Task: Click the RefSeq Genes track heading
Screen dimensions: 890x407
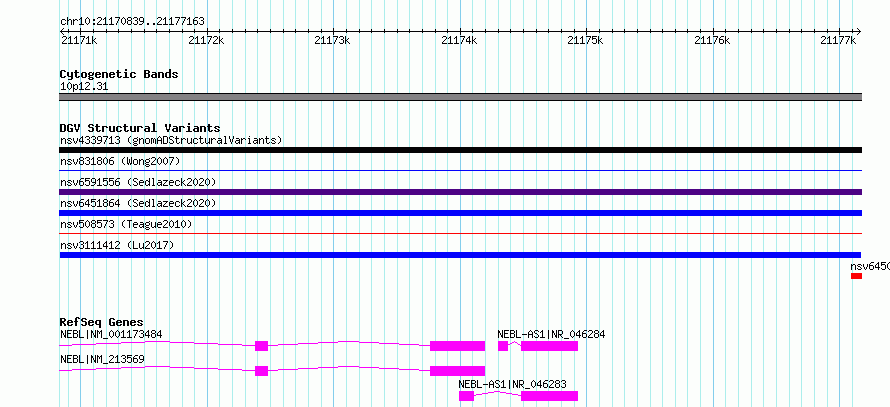Action: [102, 322]
